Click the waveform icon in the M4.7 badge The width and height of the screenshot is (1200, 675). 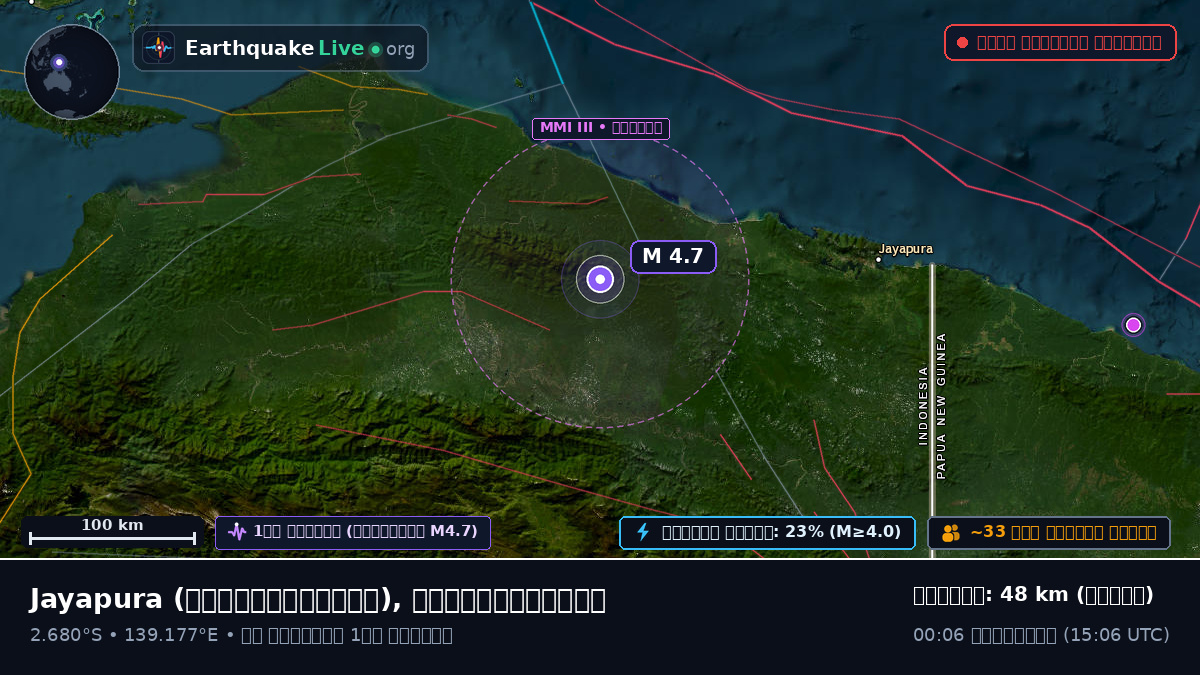click(x=237, y=532)
